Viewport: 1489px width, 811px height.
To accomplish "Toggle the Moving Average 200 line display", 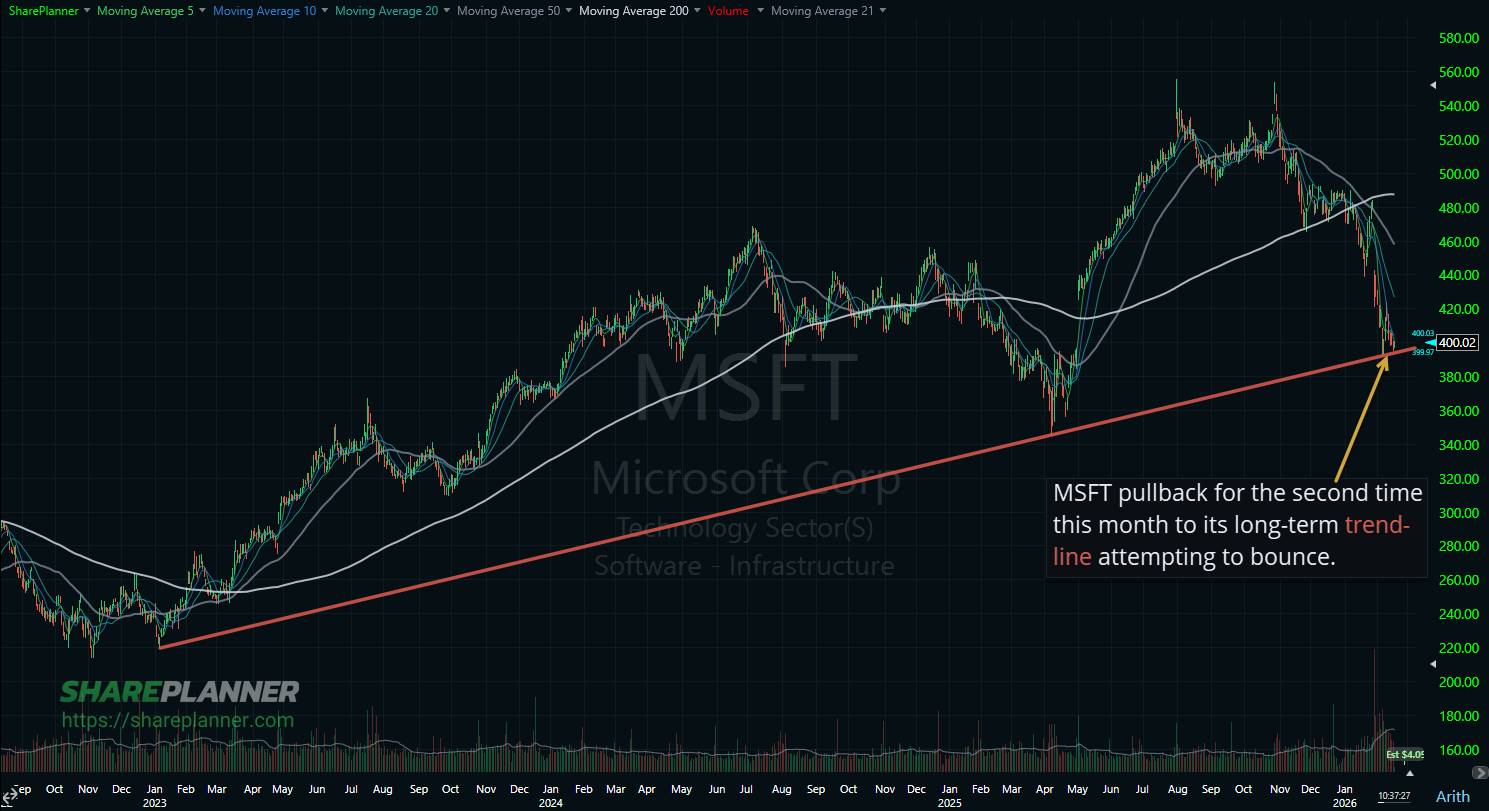I will (633, 11).
